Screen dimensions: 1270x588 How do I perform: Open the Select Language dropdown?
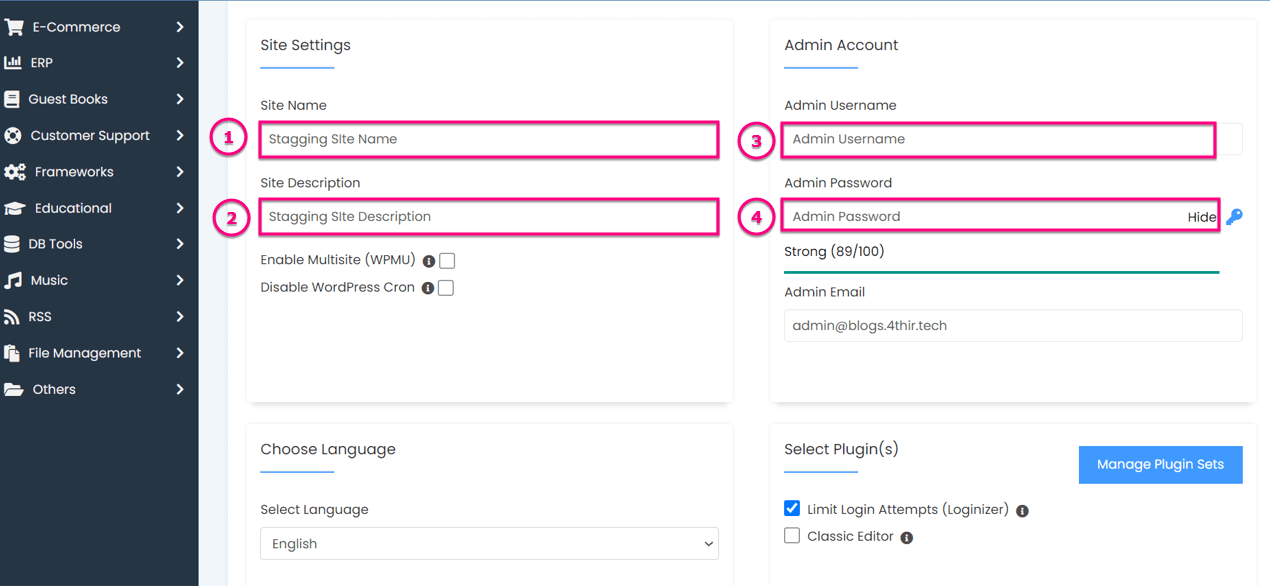tap(489, 544)
